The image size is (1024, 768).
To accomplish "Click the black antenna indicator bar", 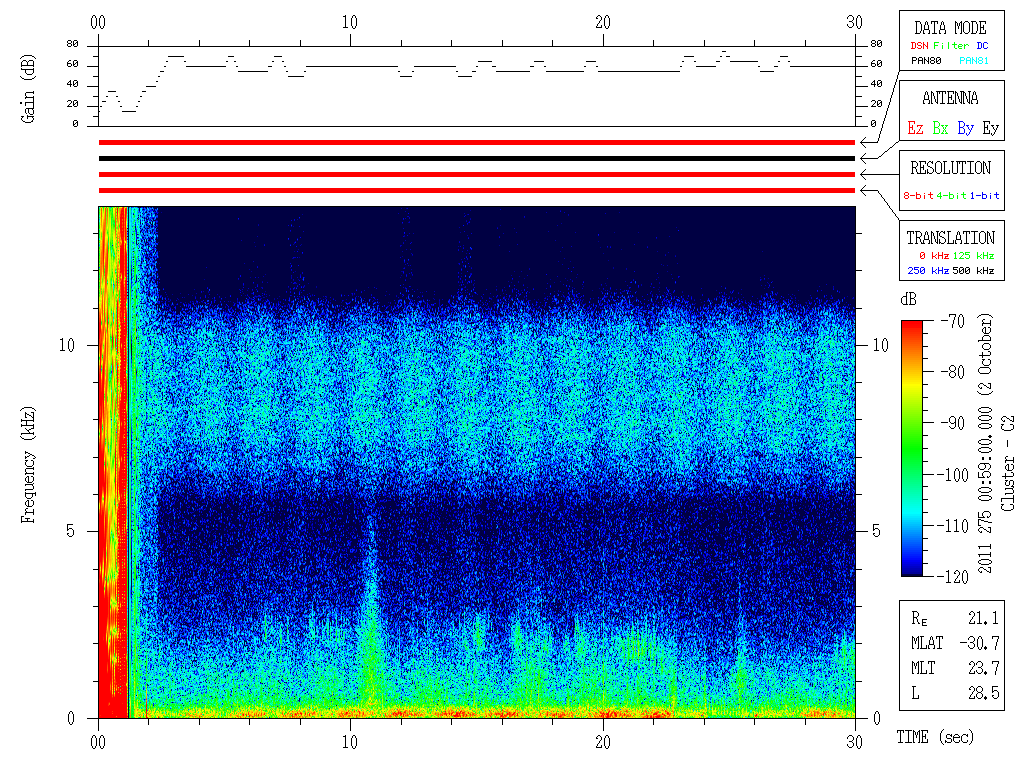I will coord(477,158).
